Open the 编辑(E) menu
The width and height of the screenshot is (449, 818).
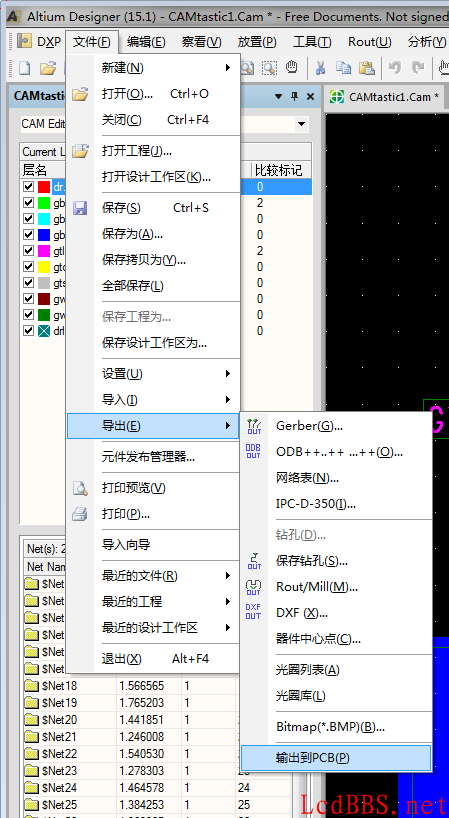coord(146,42)
